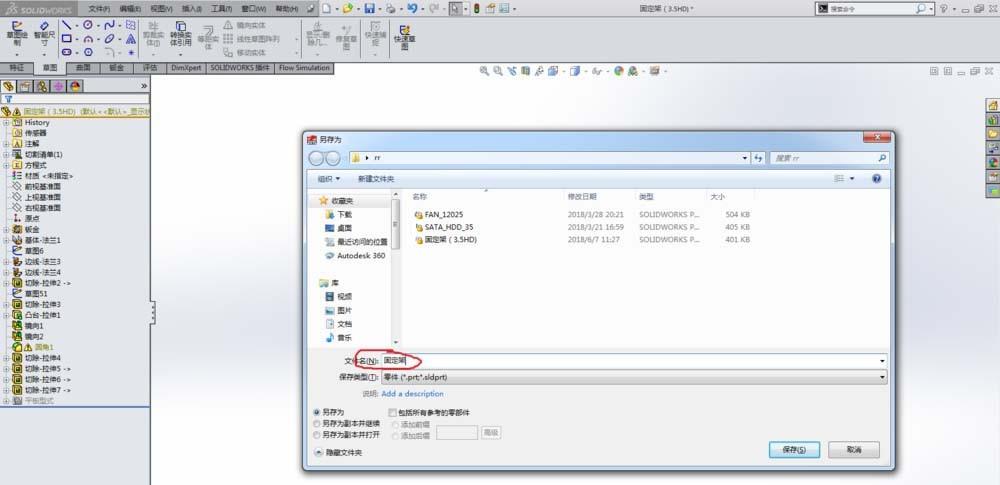Image resolution: width=1000 pixels, height=485 pixels.
Task: Open Autodesk 360 in the sidebar
Action: [x=355, y=255]
